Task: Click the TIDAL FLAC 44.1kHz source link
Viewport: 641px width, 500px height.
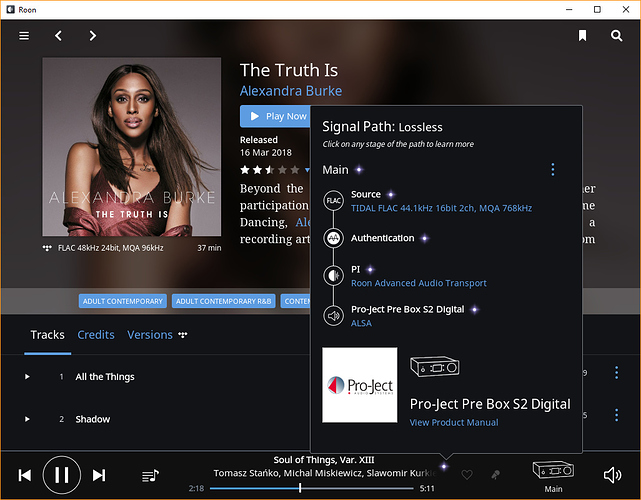Action: point(442,208)
